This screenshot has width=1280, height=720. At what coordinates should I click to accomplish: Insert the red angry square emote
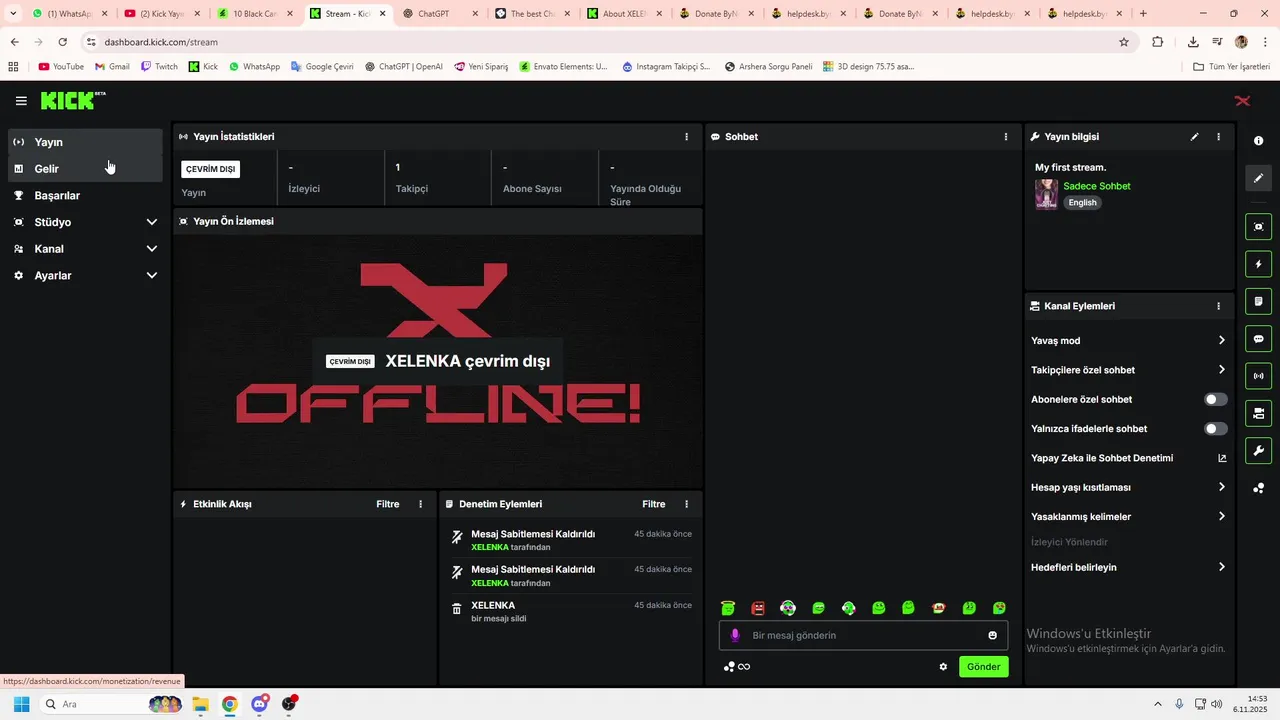click(x=758, y=608)
